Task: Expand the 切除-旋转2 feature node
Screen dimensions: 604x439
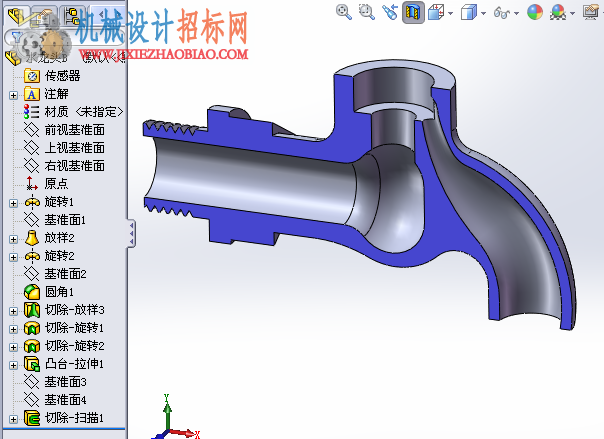Action: pyautogui.click(x=13, y=347)
